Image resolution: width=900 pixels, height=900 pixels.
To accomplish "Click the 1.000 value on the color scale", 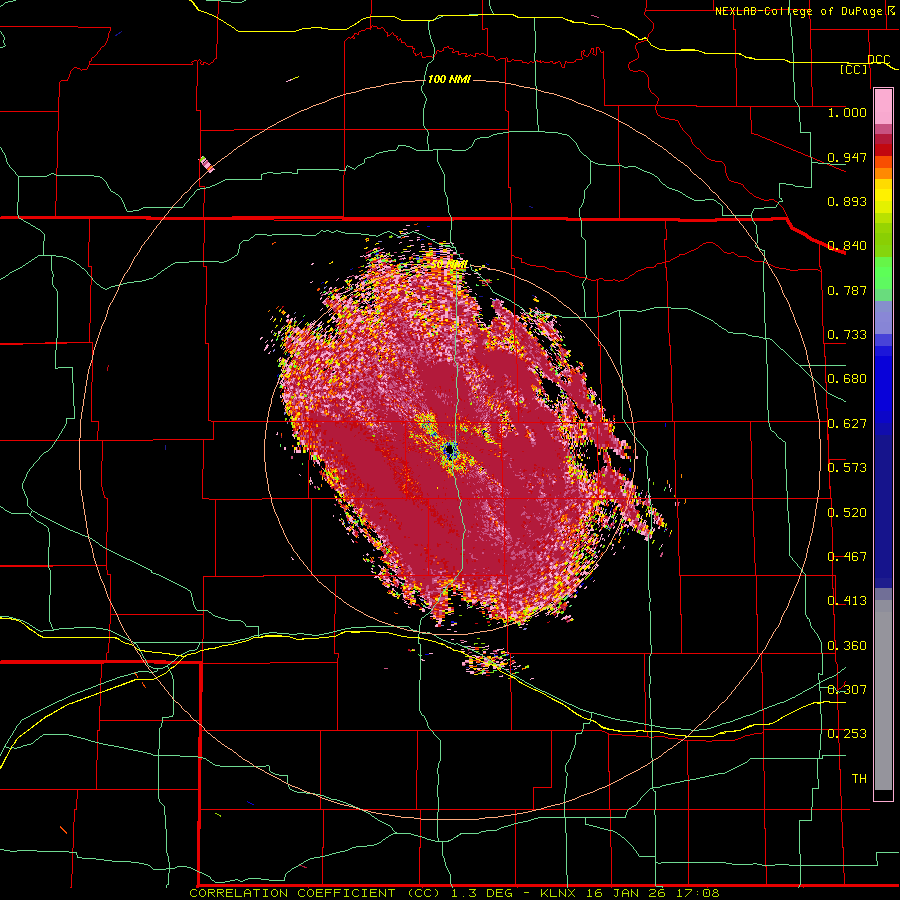I will [847, 112].
